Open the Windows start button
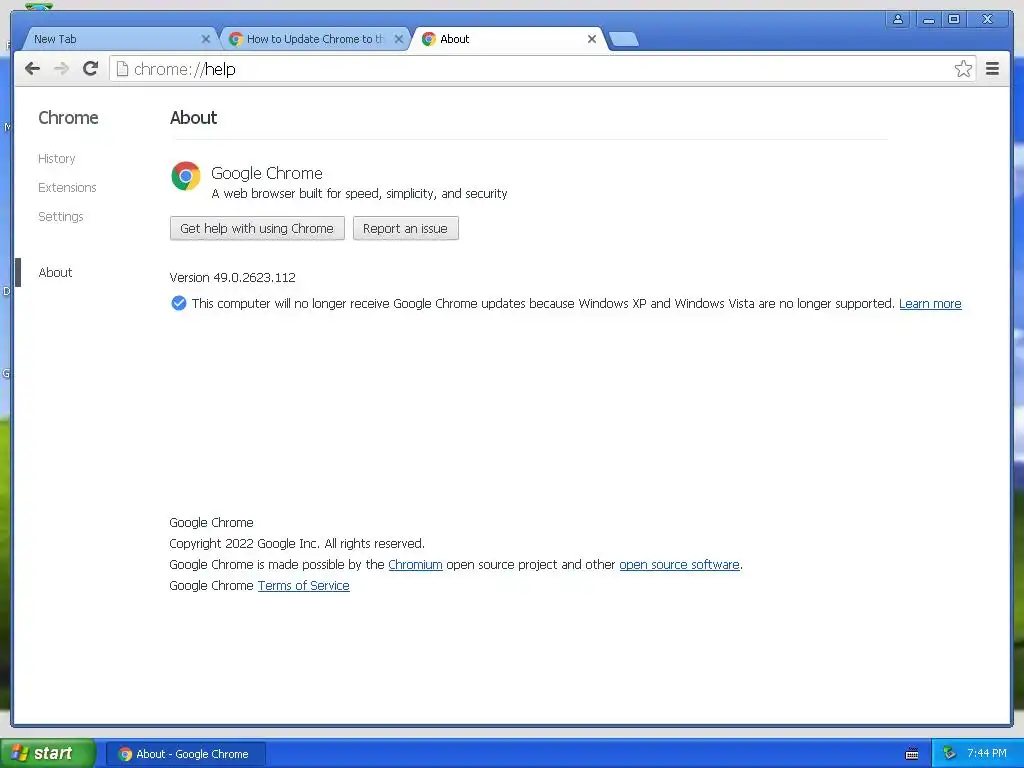 tap(47, 753)
